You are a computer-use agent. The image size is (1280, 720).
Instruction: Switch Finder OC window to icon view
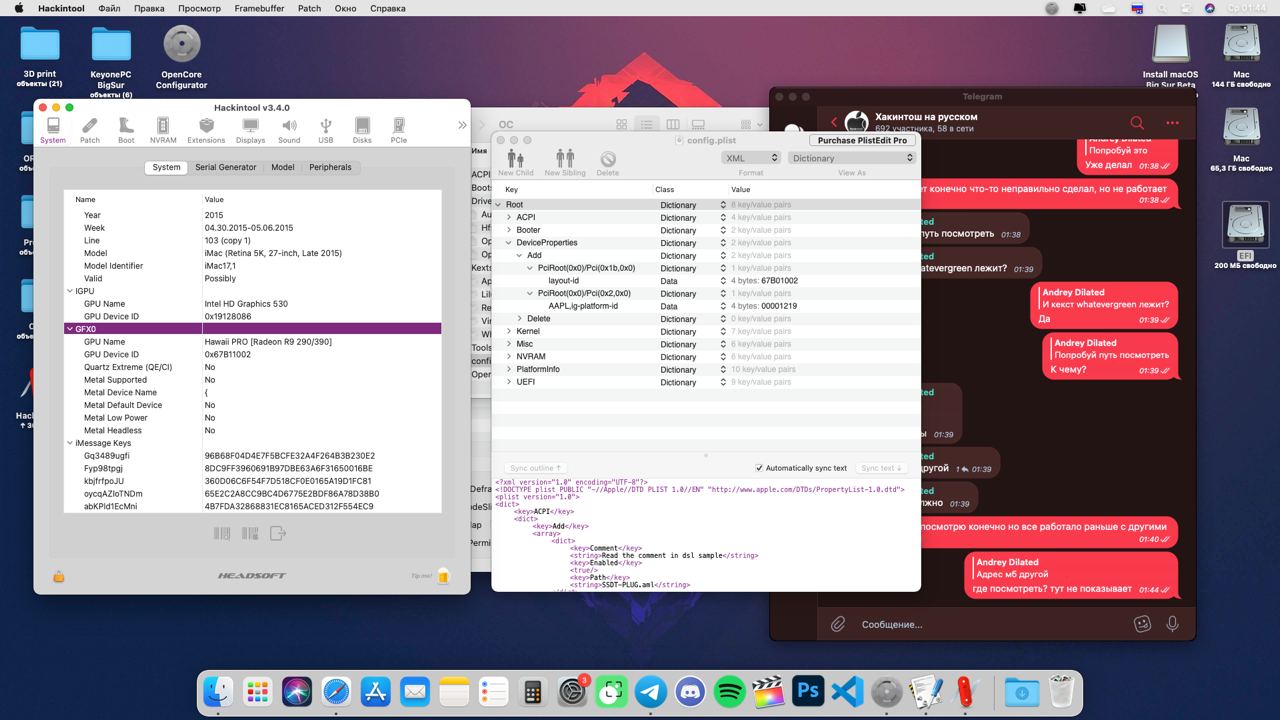622,125
